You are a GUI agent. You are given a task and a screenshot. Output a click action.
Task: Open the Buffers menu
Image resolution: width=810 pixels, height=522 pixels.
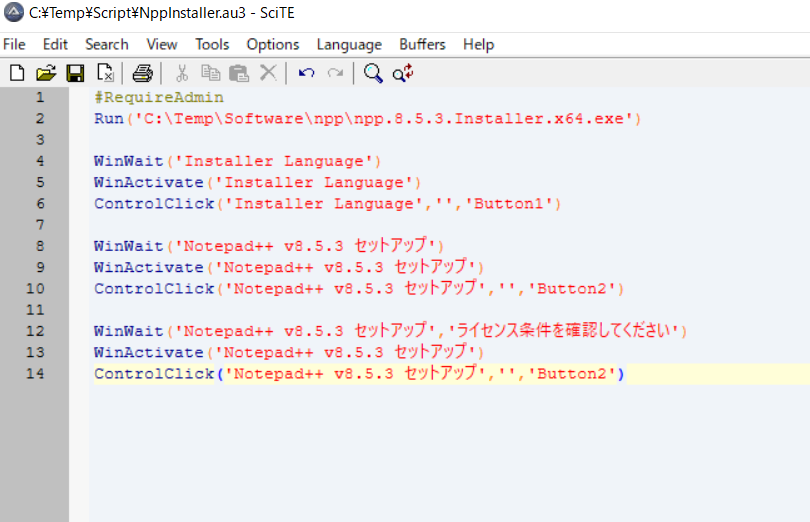422,44
